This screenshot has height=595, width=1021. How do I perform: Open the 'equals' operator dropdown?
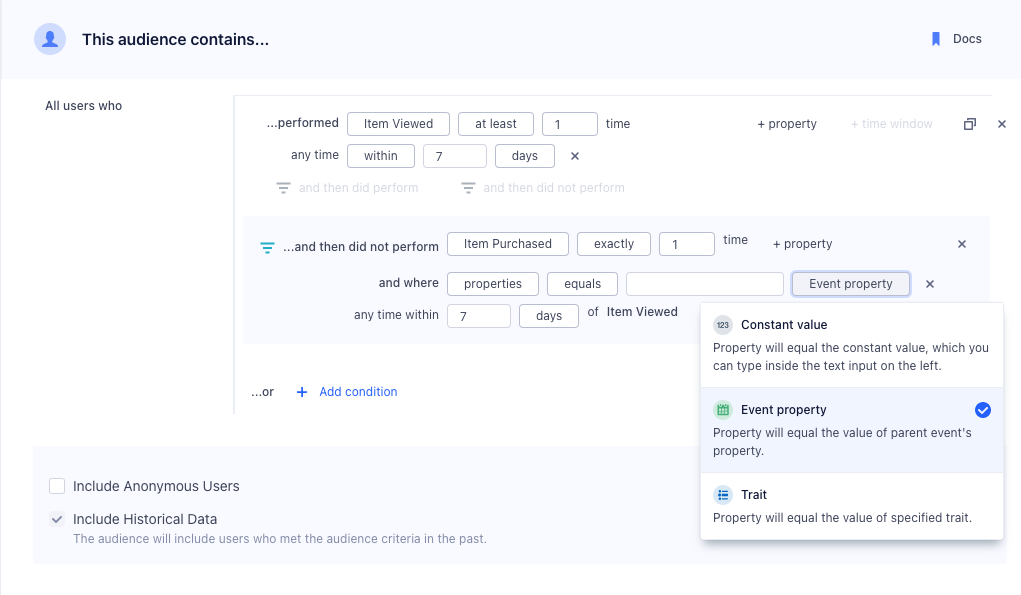582,283
